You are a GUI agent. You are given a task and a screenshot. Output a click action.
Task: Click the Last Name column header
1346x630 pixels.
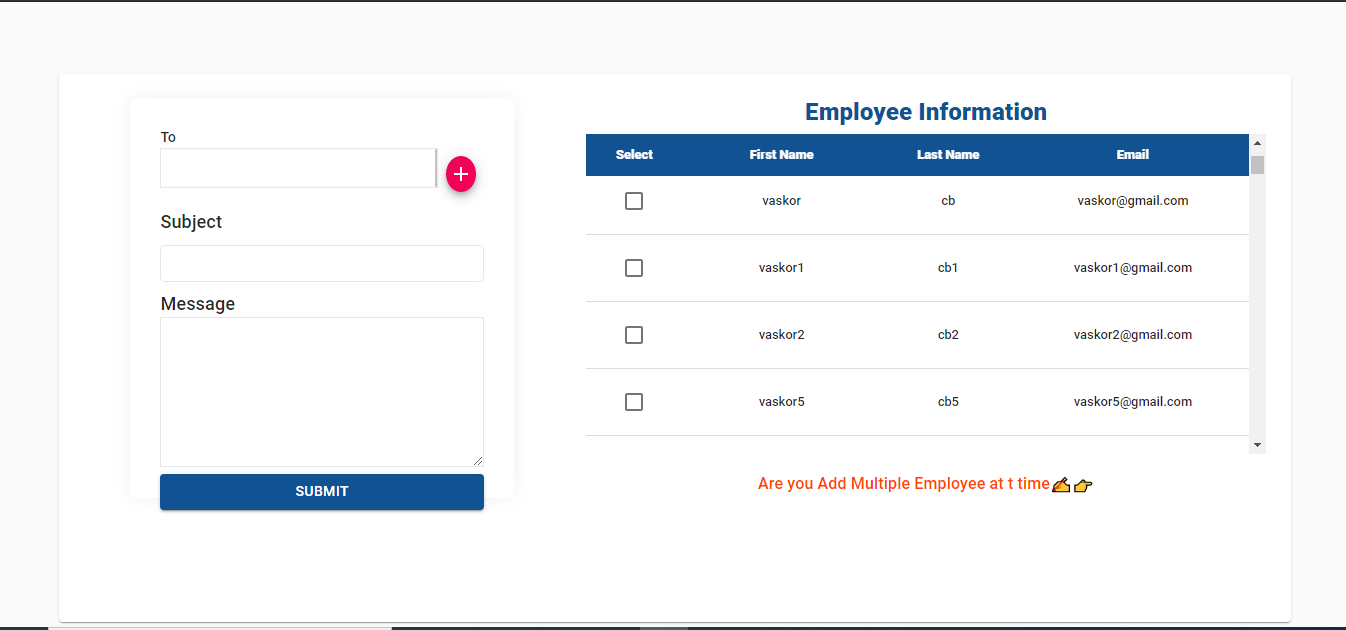[948, 155]
